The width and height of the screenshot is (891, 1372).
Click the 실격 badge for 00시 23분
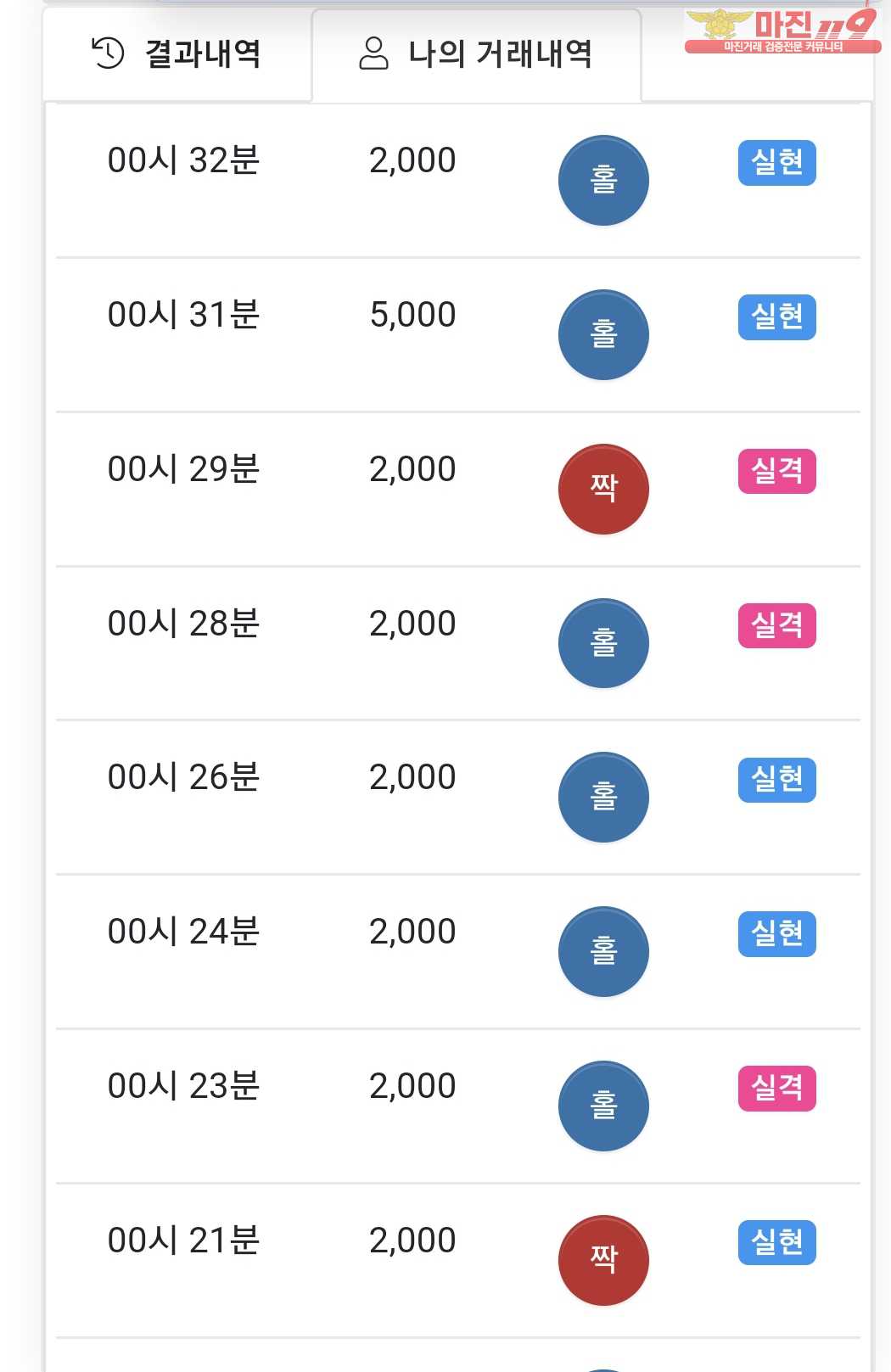(777, 1089)
